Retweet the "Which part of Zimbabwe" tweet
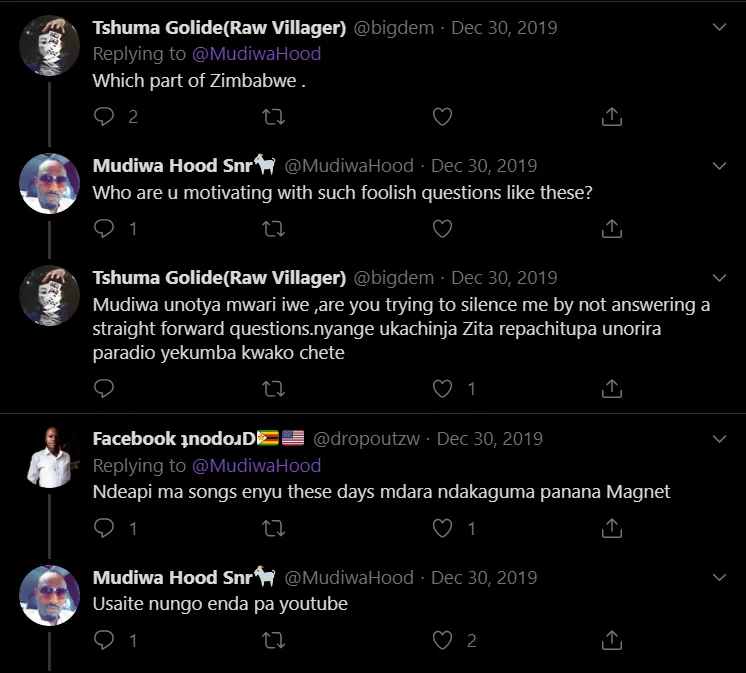This screenshot has width=746, height=673. [274, 117]
